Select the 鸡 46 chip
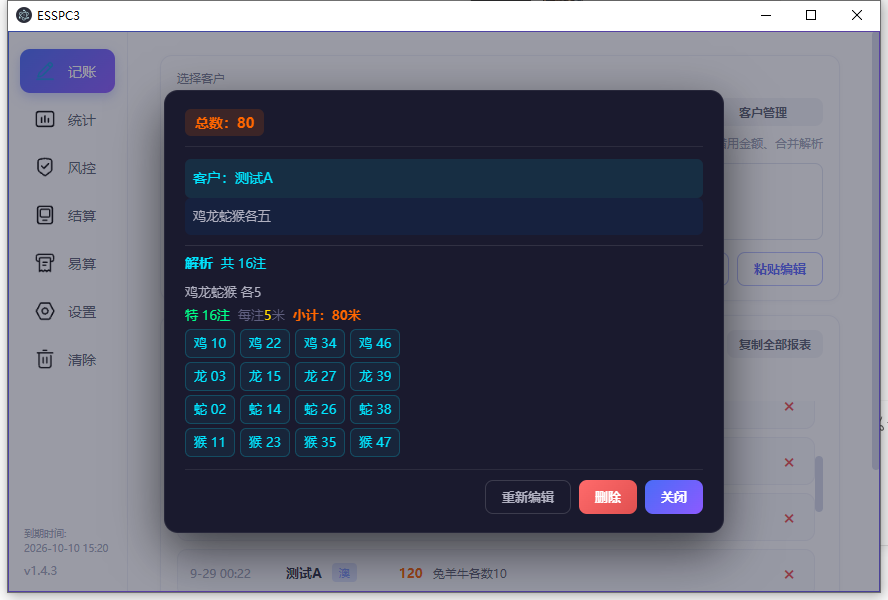 375,343
